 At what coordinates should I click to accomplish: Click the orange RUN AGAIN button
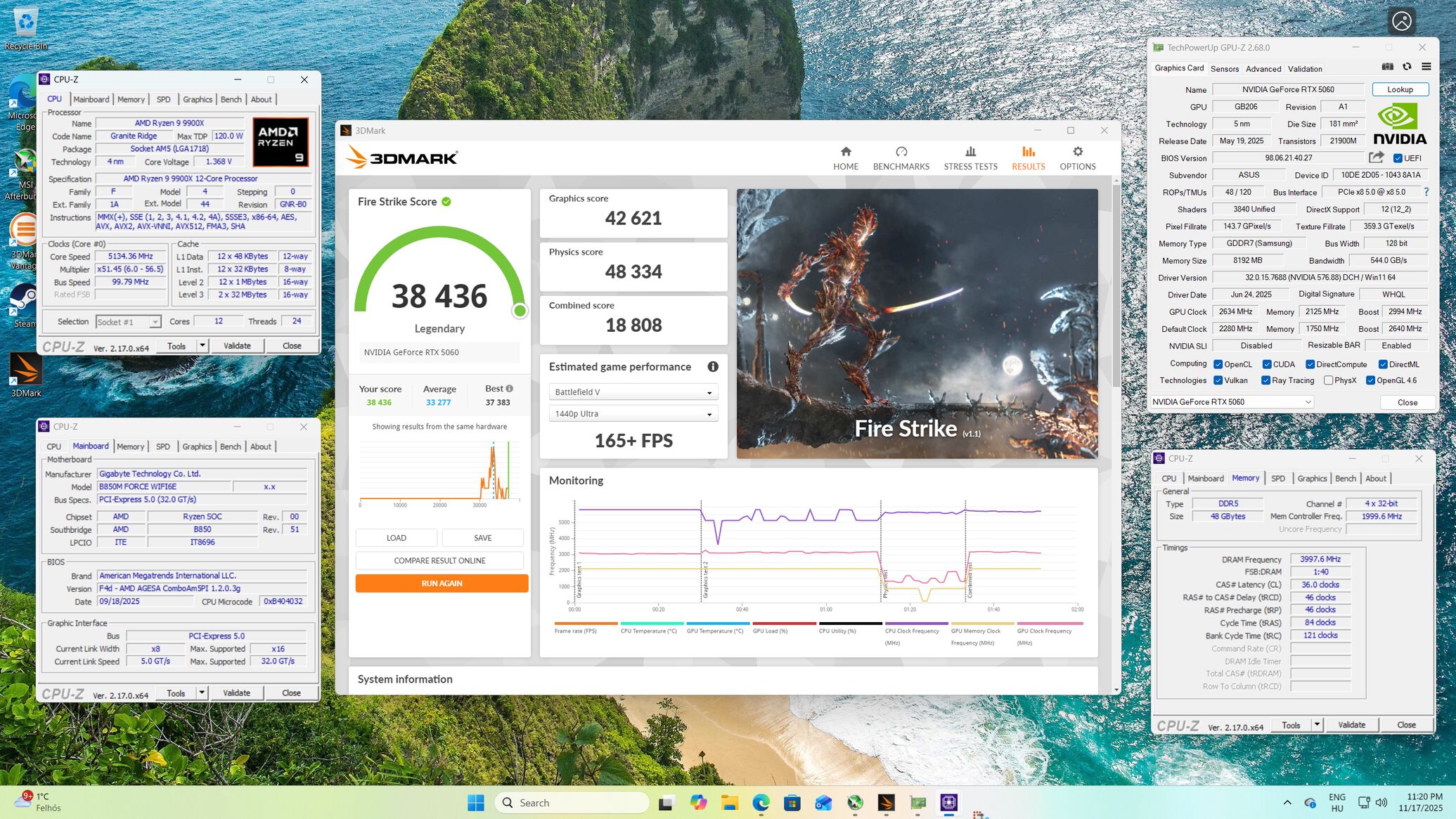coord(442,583)
